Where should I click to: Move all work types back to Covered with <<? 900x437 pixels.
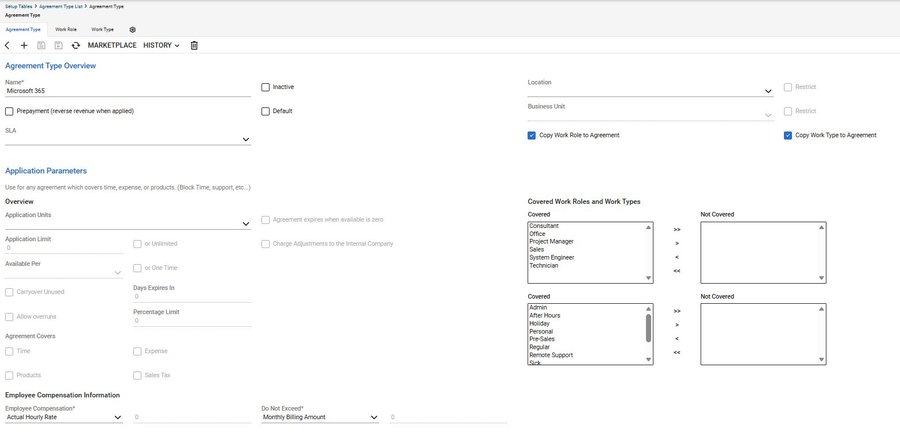(677, 353)
